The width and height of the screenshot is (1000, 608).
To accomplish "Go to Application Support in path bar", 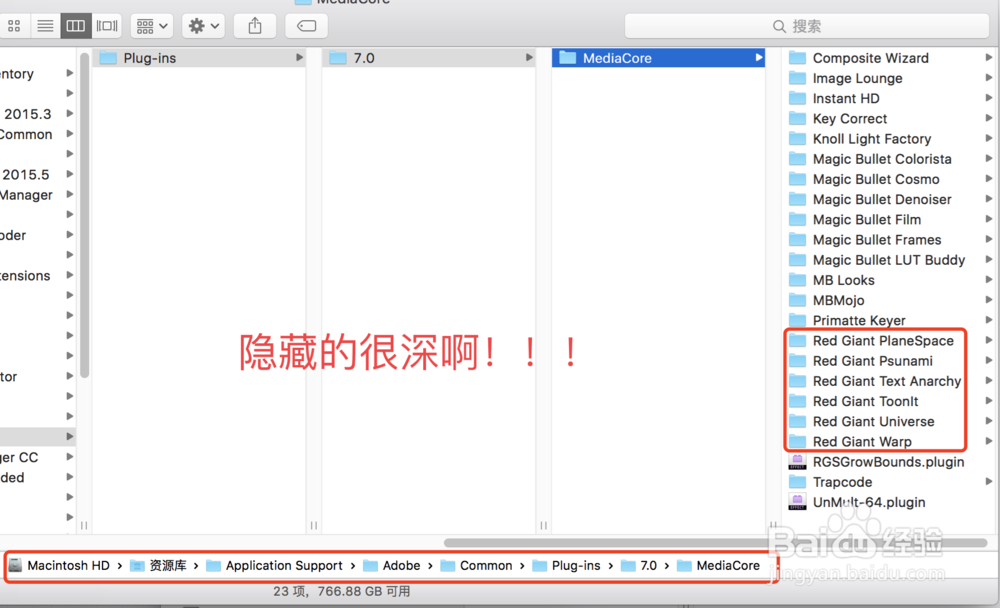I will click(274, 566).
